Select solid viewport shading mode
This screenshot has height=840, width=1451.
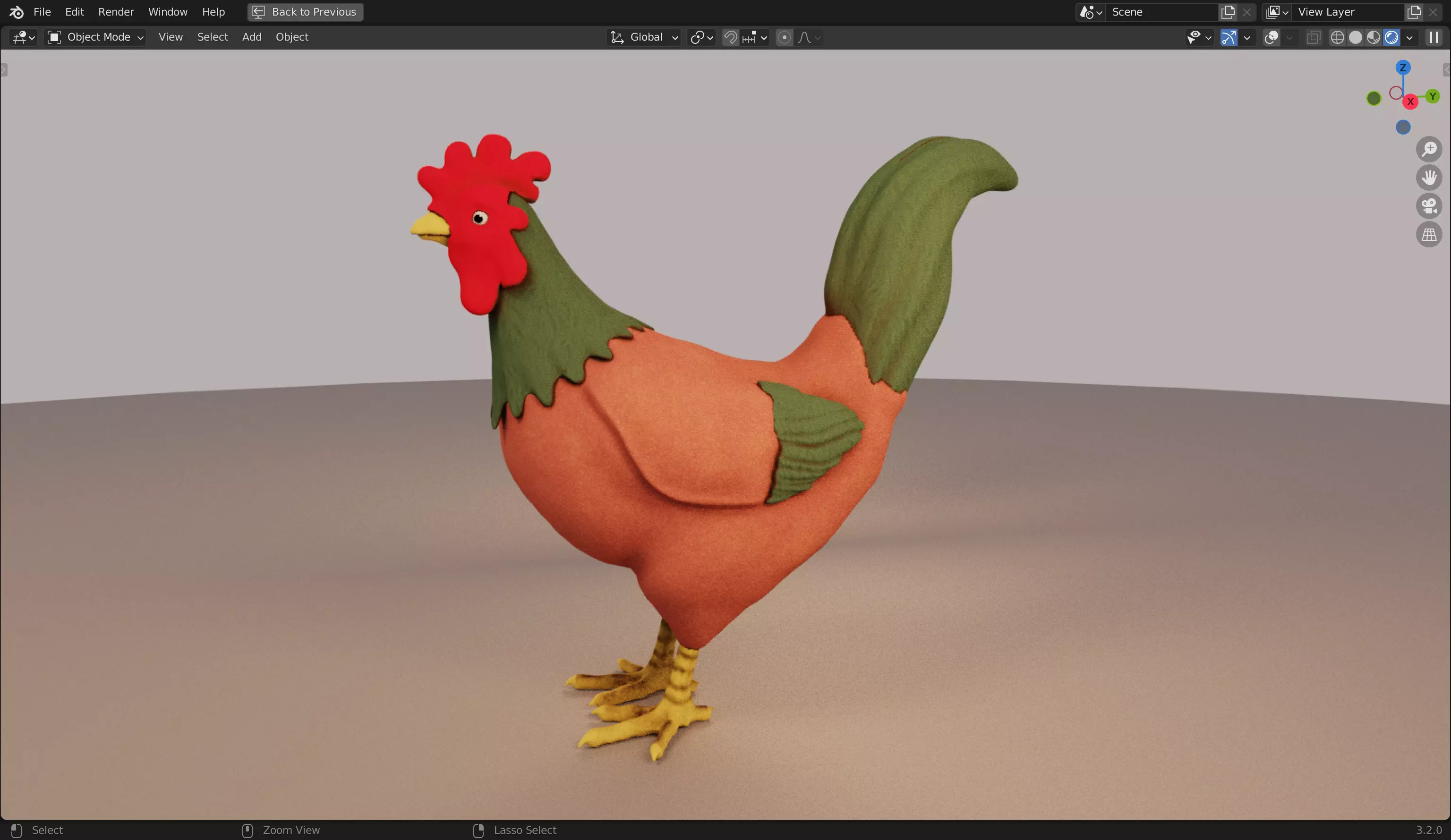1356,37
